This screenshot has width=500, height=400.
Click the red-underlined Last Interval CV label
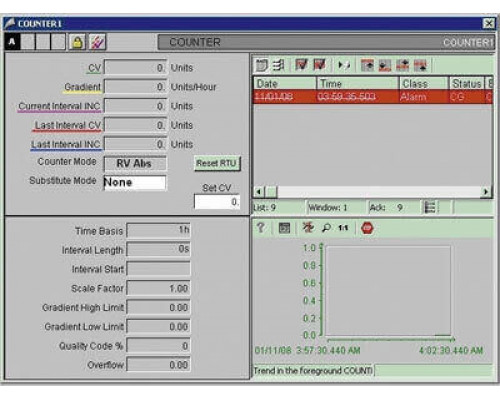click(67, 126)
